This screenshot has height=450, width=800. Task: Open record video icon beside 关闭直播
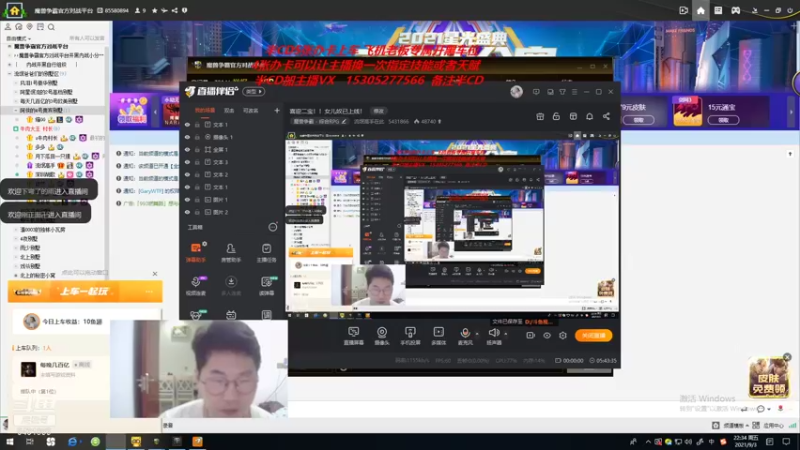click(x=530, y=335)
